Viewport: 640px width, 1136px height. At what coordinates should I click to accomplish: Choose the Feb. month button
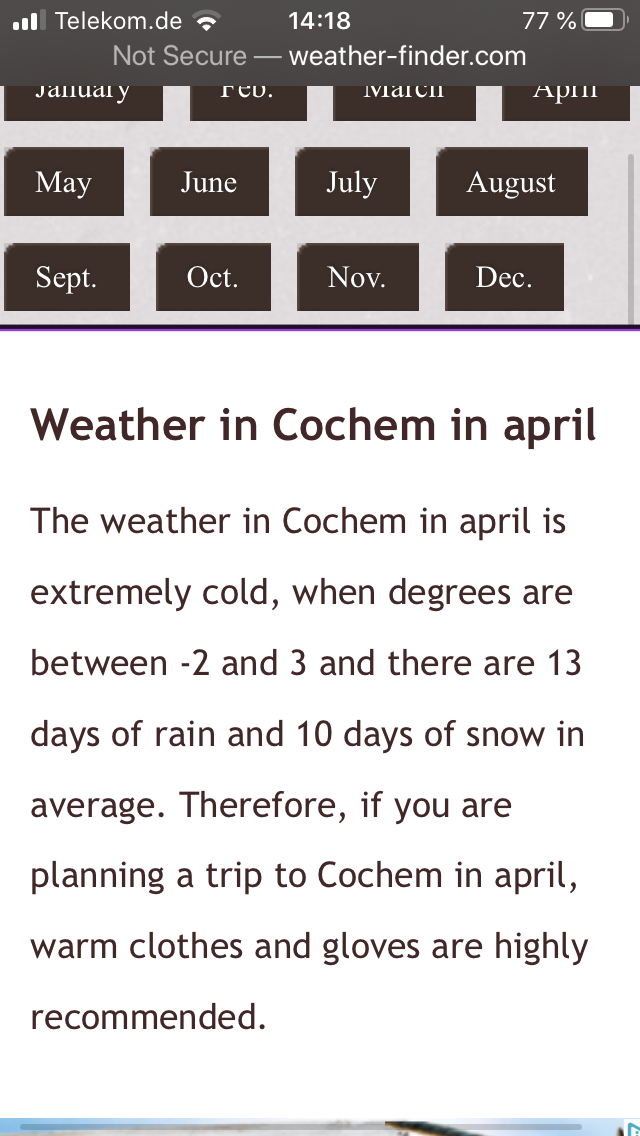(249, 103)
